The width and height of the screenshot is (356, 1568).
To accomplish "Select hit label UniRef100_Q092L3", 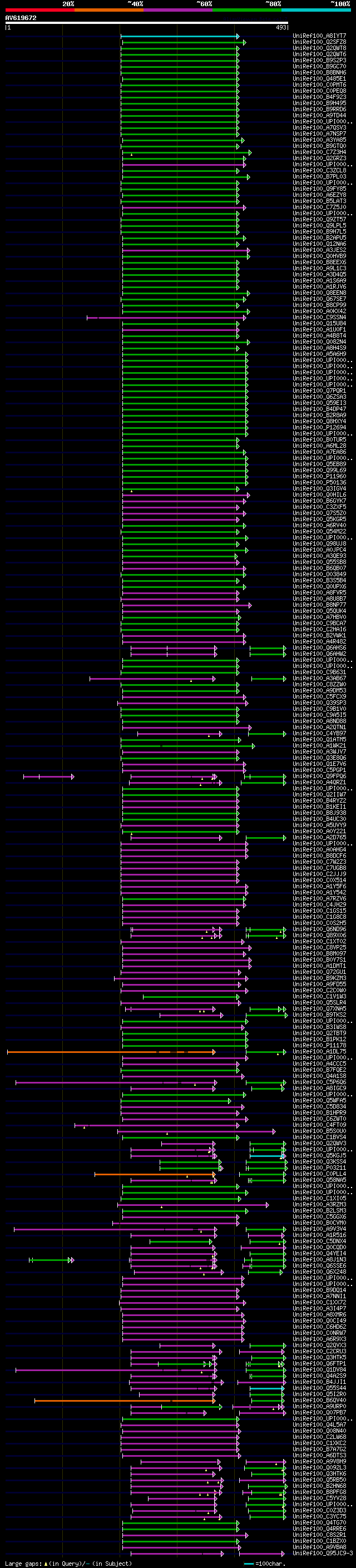I will point(319,1467).
